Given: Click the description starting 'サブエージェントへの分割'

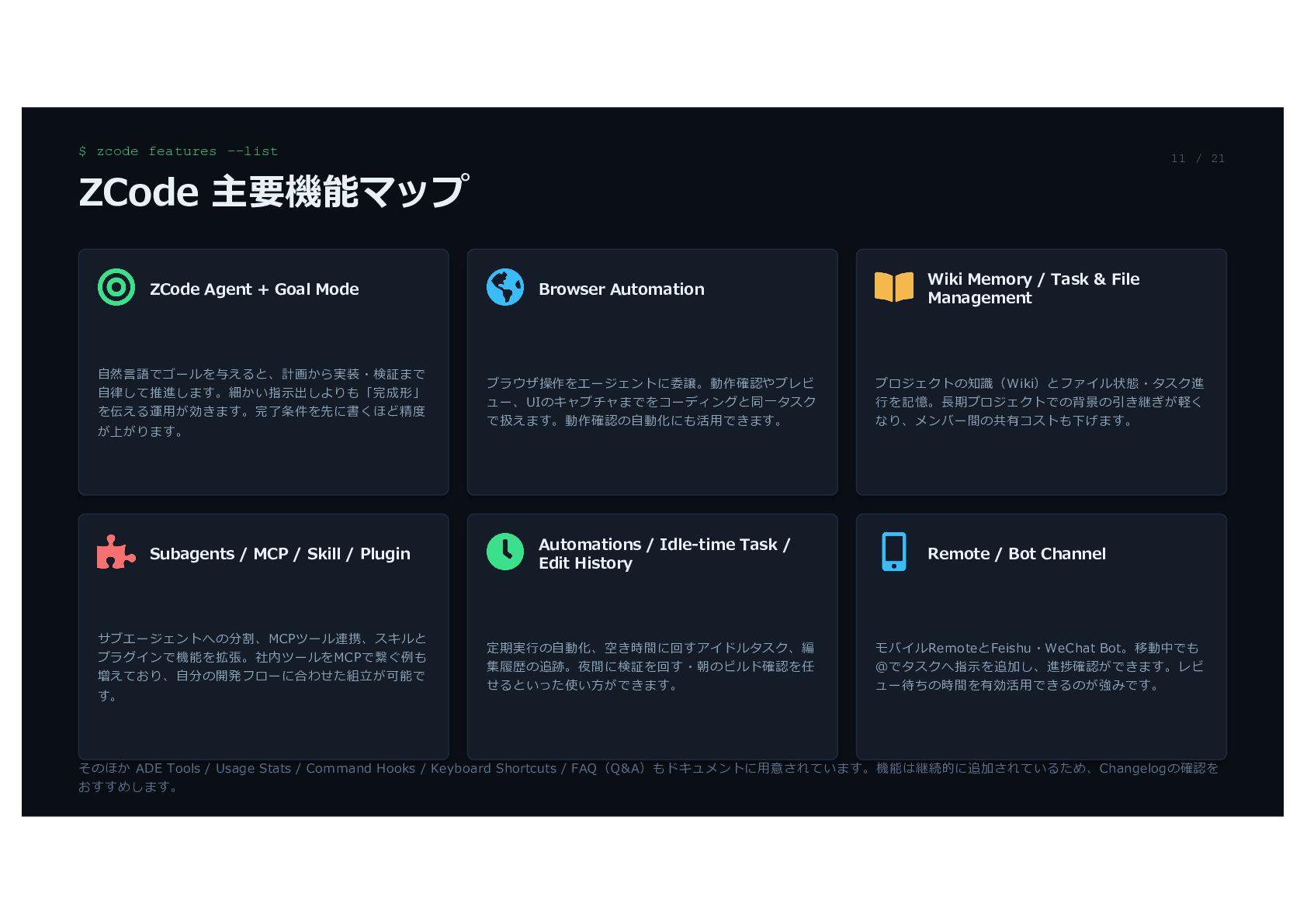Looking at the screenshot, I should coord(262,667).
